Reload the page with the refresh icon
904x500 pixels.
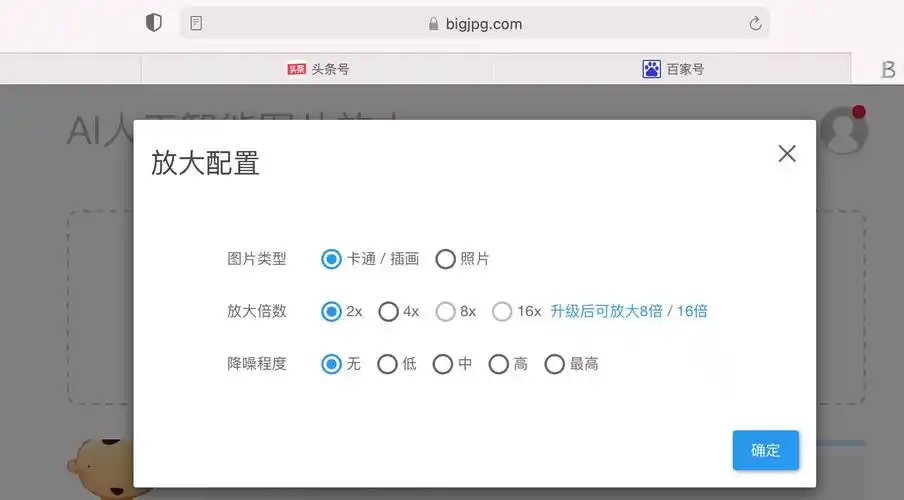755,24
